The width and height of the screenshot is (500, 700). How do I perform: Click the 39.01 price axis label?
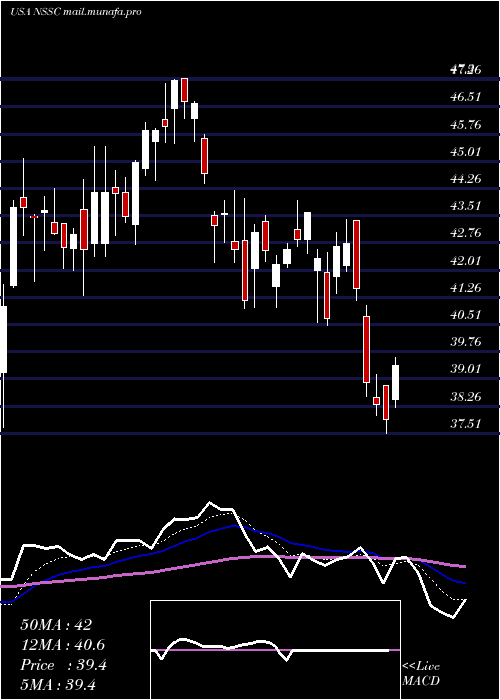(466, 369)
